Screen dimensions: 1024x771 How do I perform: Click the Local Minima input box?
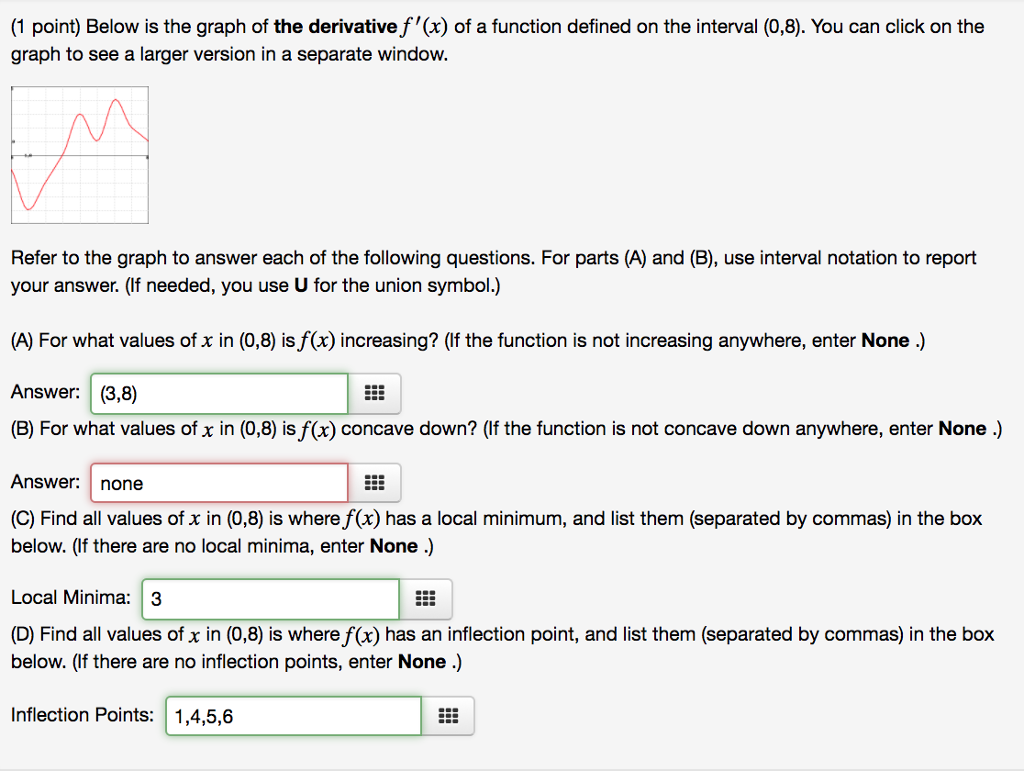coord(270,598)
